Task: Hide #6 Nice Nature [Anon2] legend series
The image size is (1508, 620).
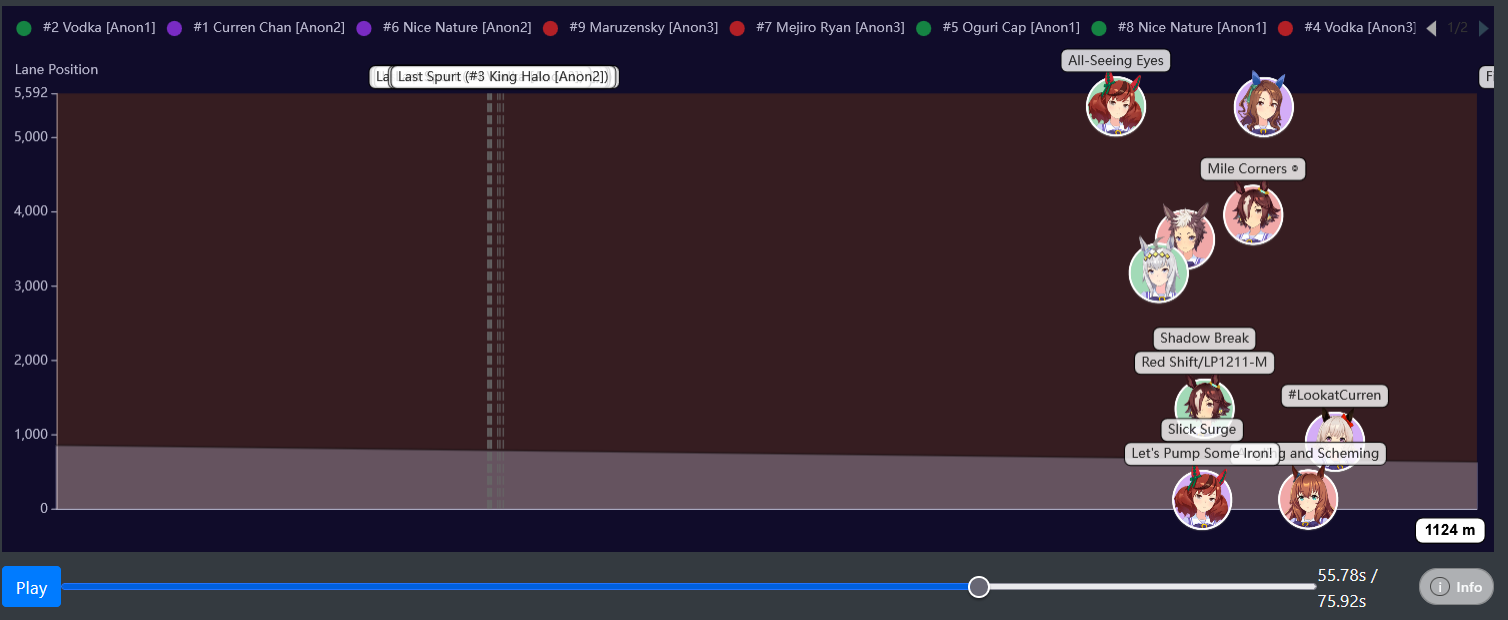Action: pos(444,28)
